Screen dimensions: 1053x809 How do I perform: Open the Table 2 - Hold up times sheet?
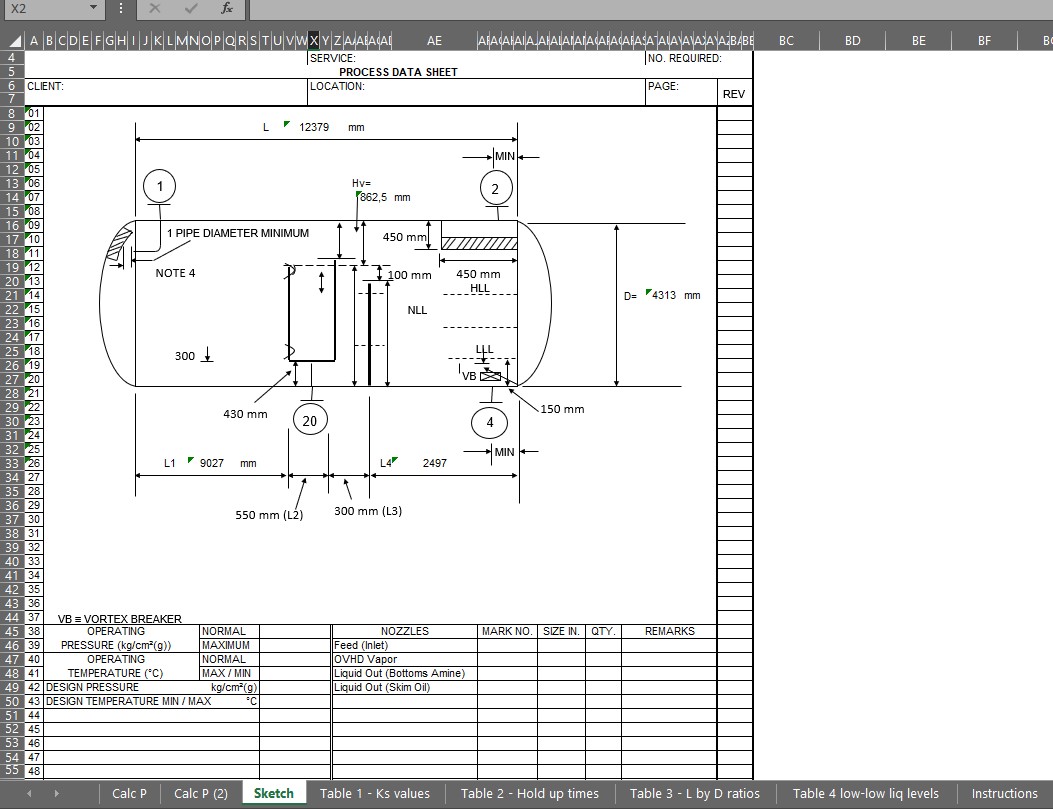click(529, 792)
